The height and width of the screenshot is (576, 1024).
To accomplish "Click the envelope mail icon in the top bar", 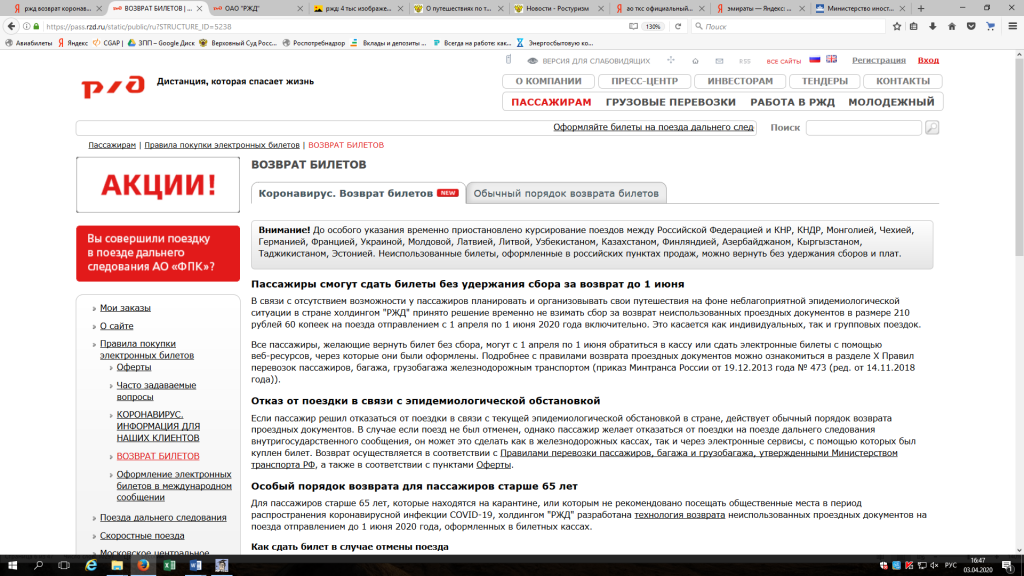I will 719,61.
